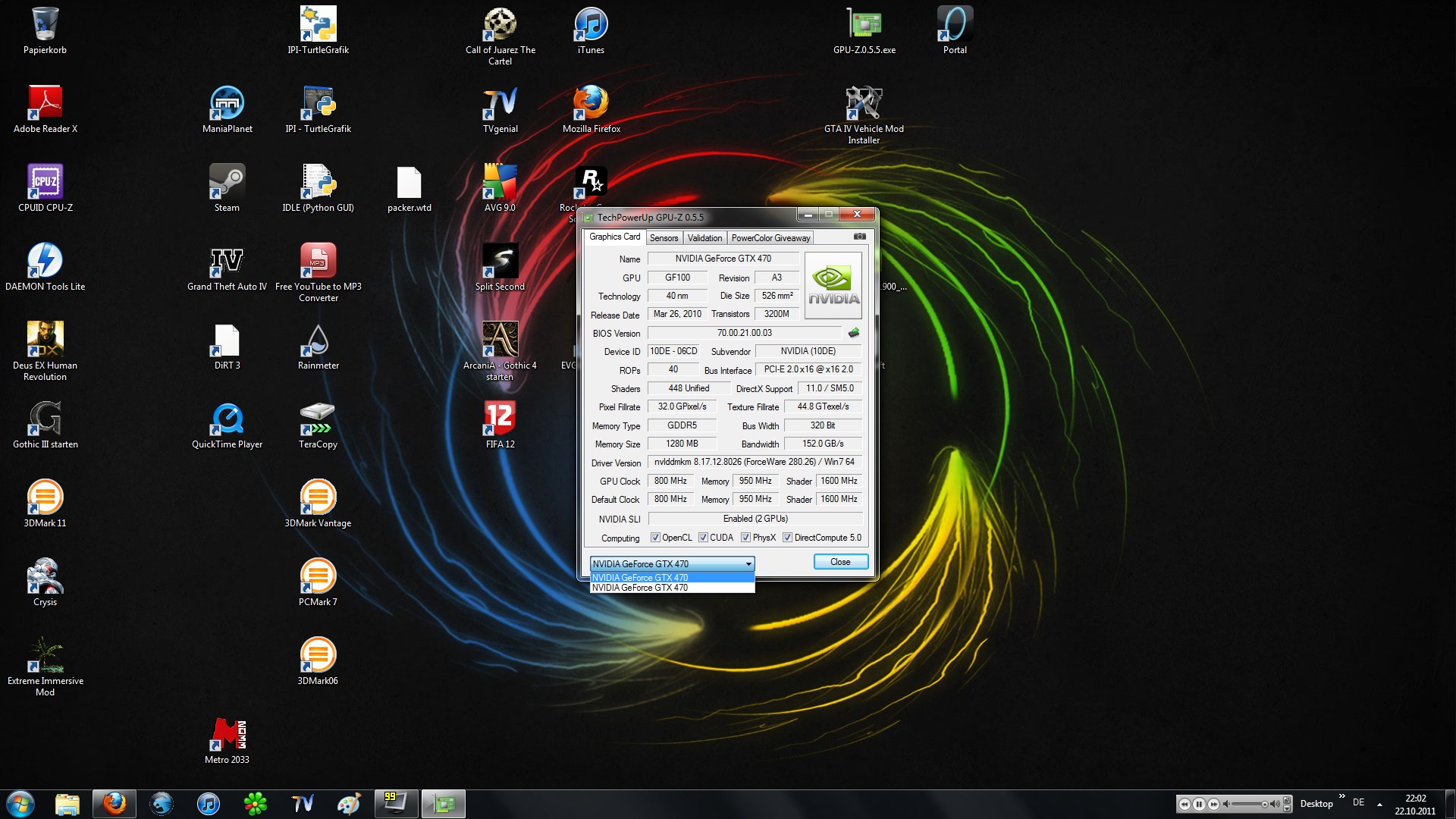Screen dimensions: 1456x819
Task: Select the highlighted GTX 470 entry in dropdown
Action: tap(672, 578)
